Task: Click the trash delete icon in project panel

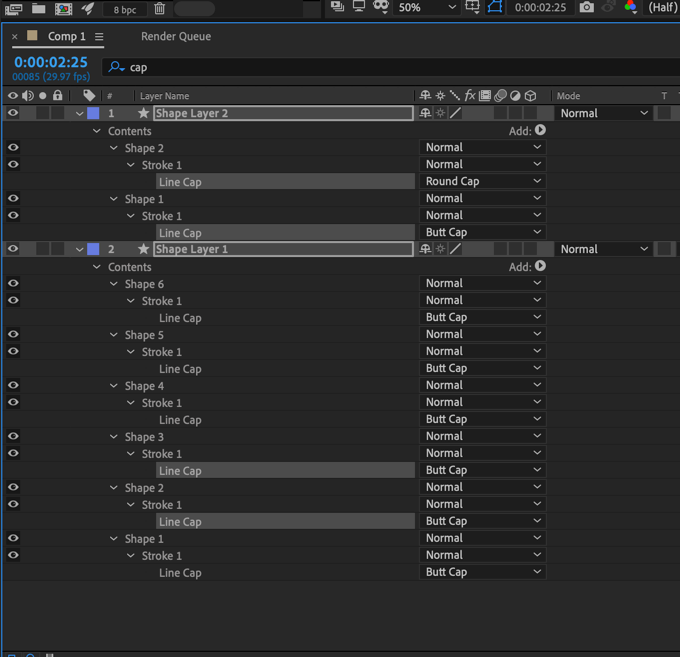Action: tap(160, 9)
